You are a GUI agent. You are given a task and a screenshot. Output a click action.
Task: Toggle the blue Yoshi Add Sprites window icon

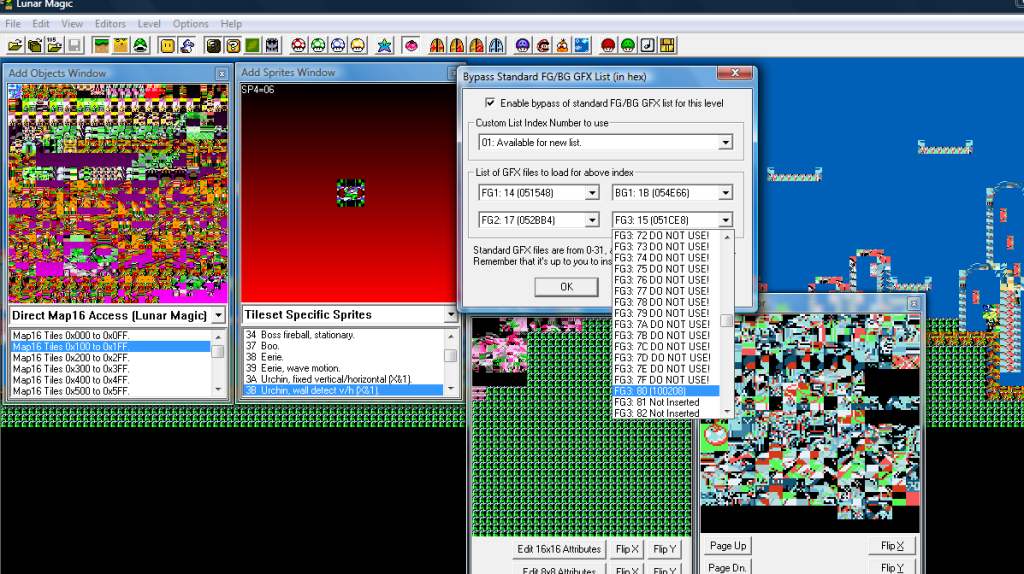coord(187,46)
